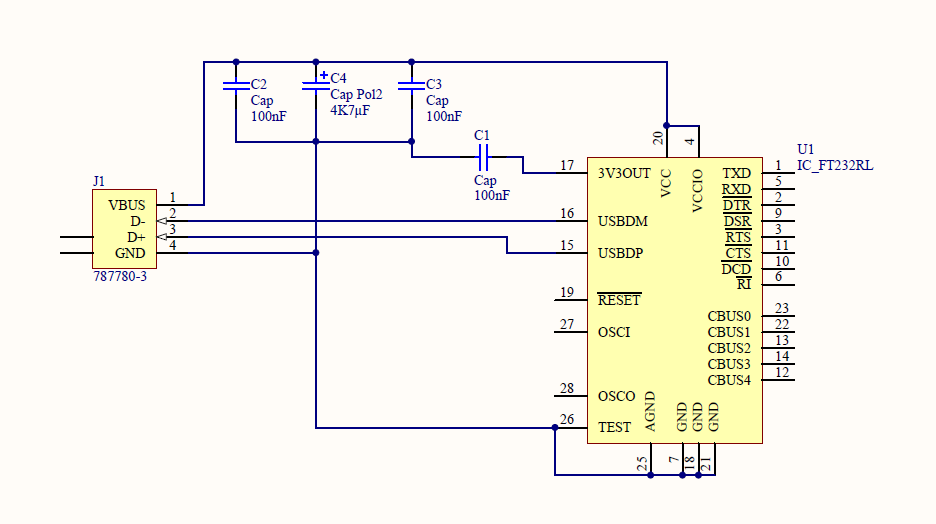
Task: Click pin number 25 below AGND
Action: click(642, 464)
